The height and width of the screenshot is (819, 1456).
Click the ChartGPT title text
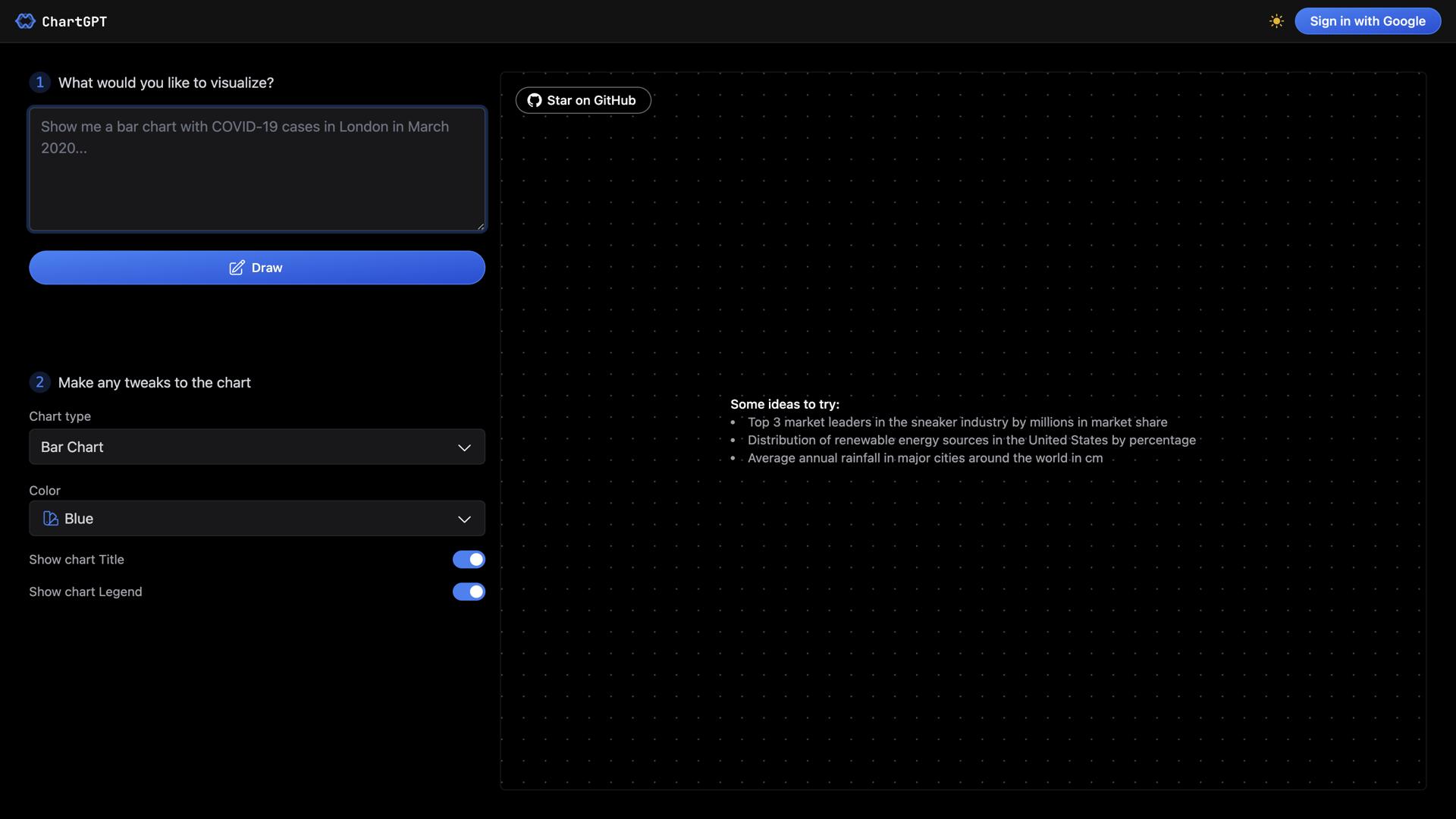pos(74,21)
